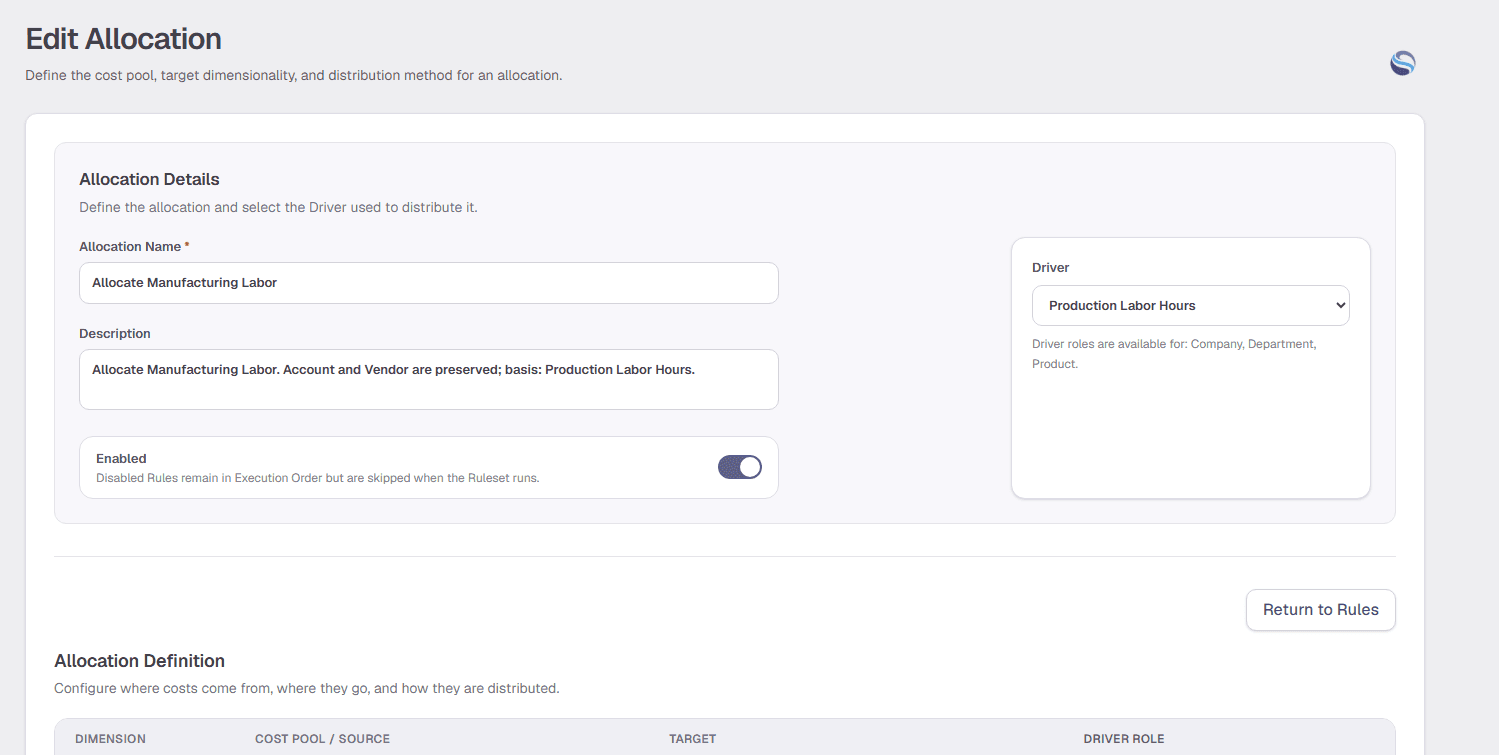Click the Driver label text
This screenshot has height=755, width=1499.
[1050, 268]
